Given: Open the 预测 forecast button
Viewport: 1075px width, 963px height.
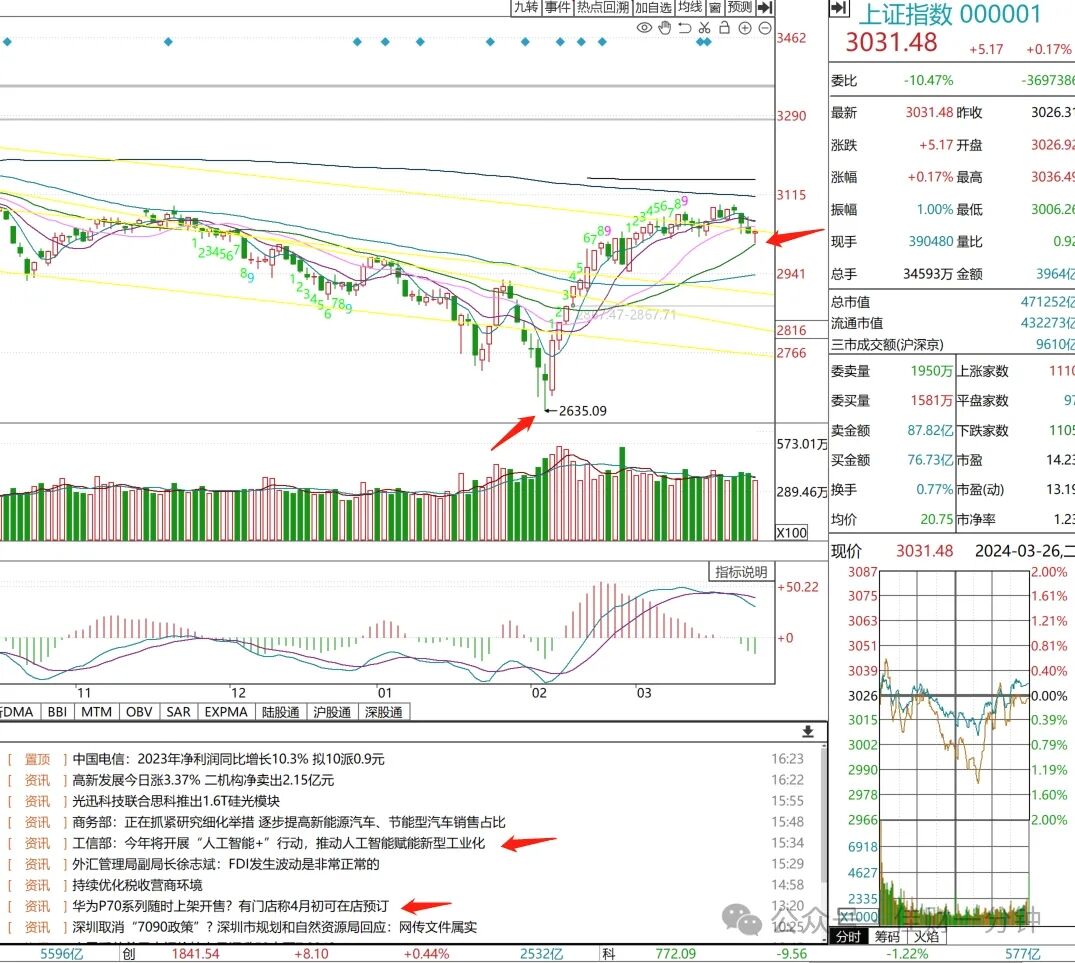Looking at the screenshot, I should pos(740,8).
